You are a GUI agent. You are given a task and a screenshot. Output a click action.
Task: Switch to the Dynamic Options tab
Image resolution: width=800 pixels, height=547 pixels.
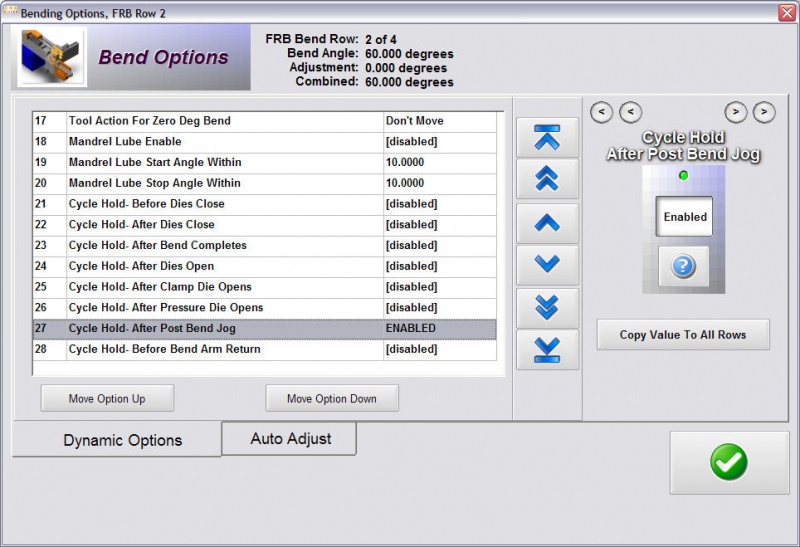coord(122,440)
